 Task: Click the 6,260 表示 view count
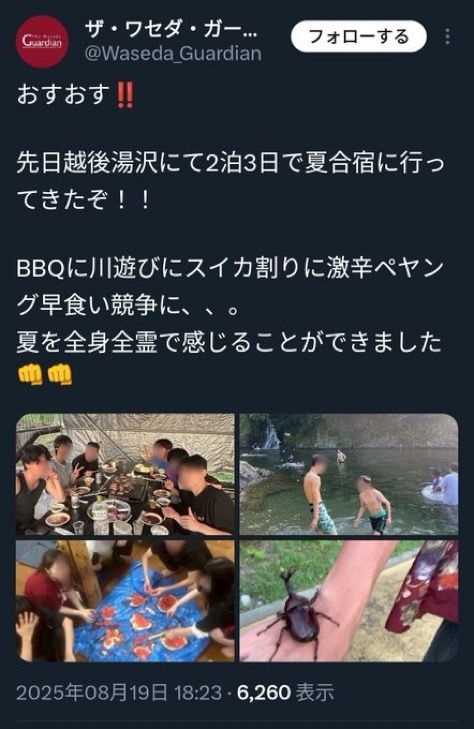click(285, 693)
